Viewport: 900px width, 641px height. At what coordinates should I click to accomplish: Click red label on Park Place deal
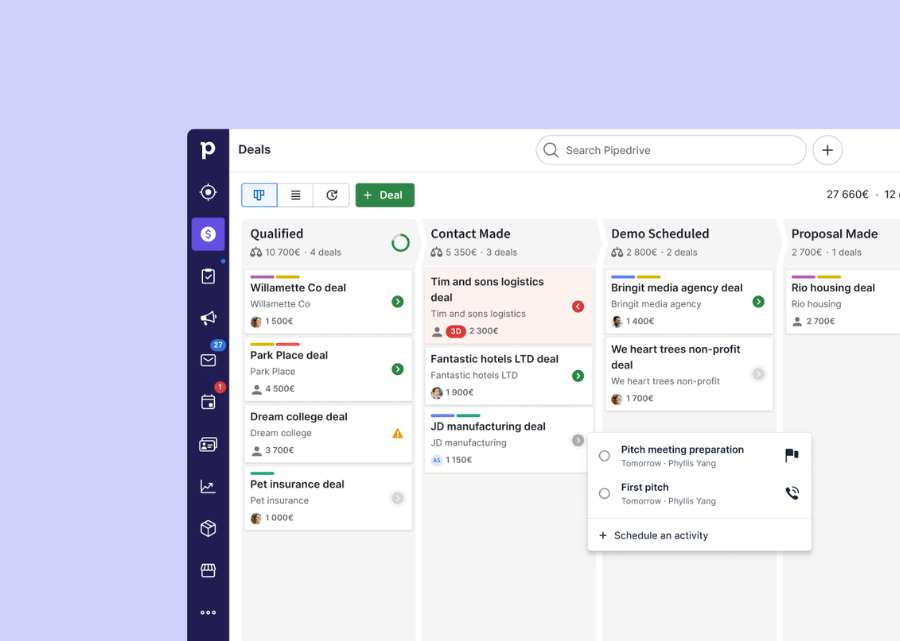tap(288, 344)
